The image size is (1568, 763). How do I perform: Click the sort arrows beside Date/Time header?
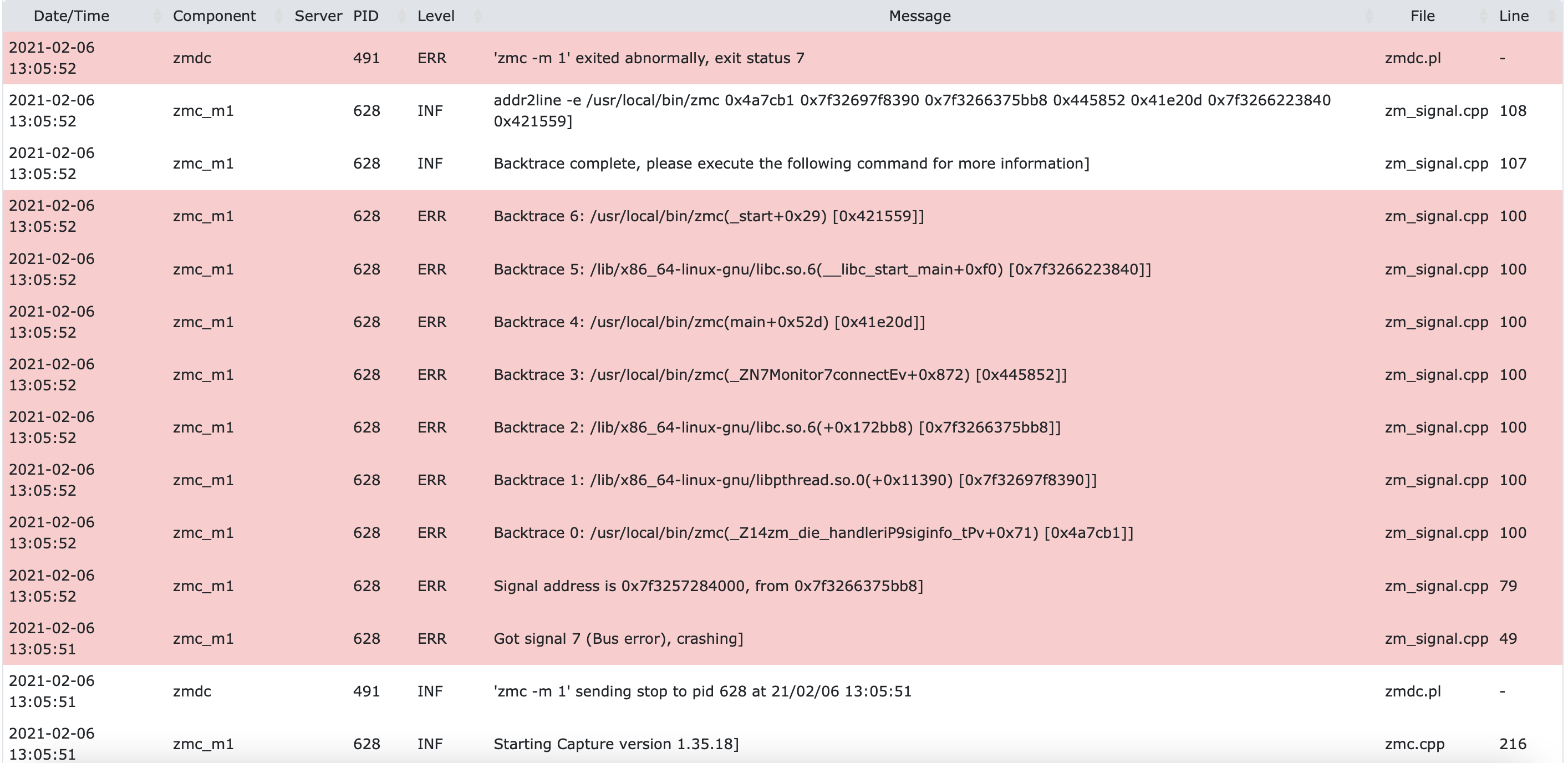157,17
